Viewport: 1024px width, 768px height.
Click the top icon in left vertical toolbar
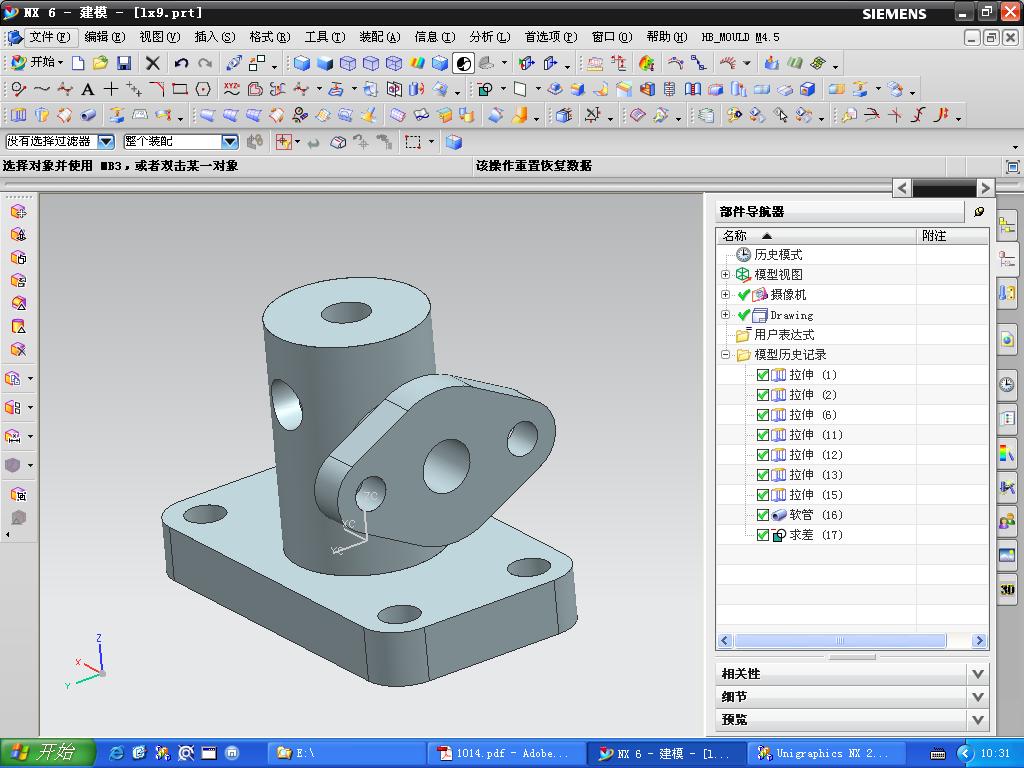18,212
